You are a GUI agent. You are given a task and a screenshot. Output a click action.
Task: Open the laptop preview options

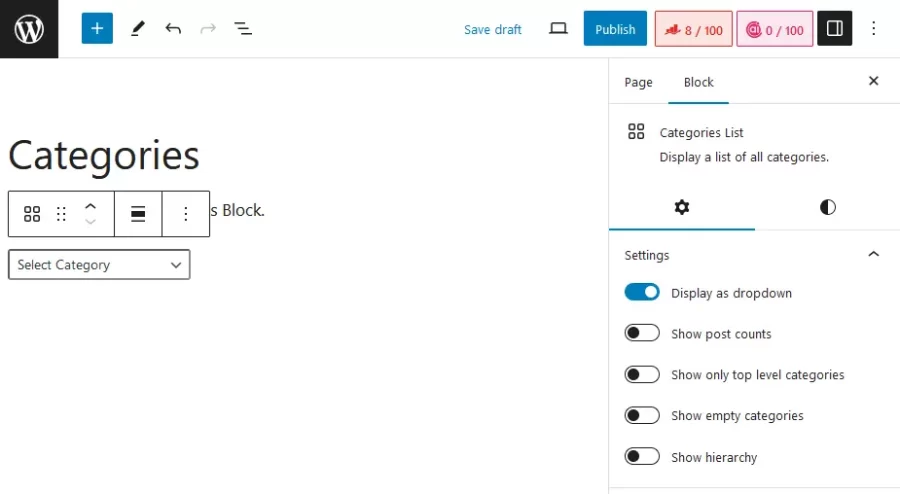click(558, 28)
